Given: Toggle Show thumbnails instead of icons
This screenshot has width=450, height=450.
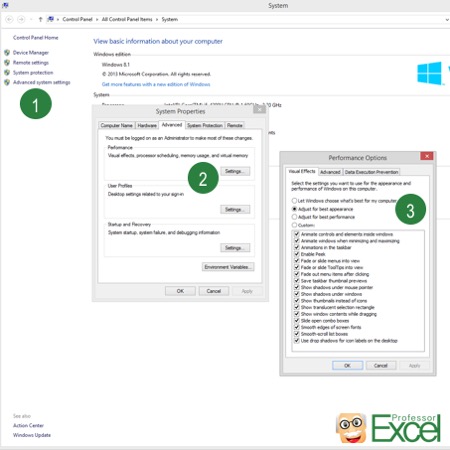Looking at the screenshot, I should 297,301.
